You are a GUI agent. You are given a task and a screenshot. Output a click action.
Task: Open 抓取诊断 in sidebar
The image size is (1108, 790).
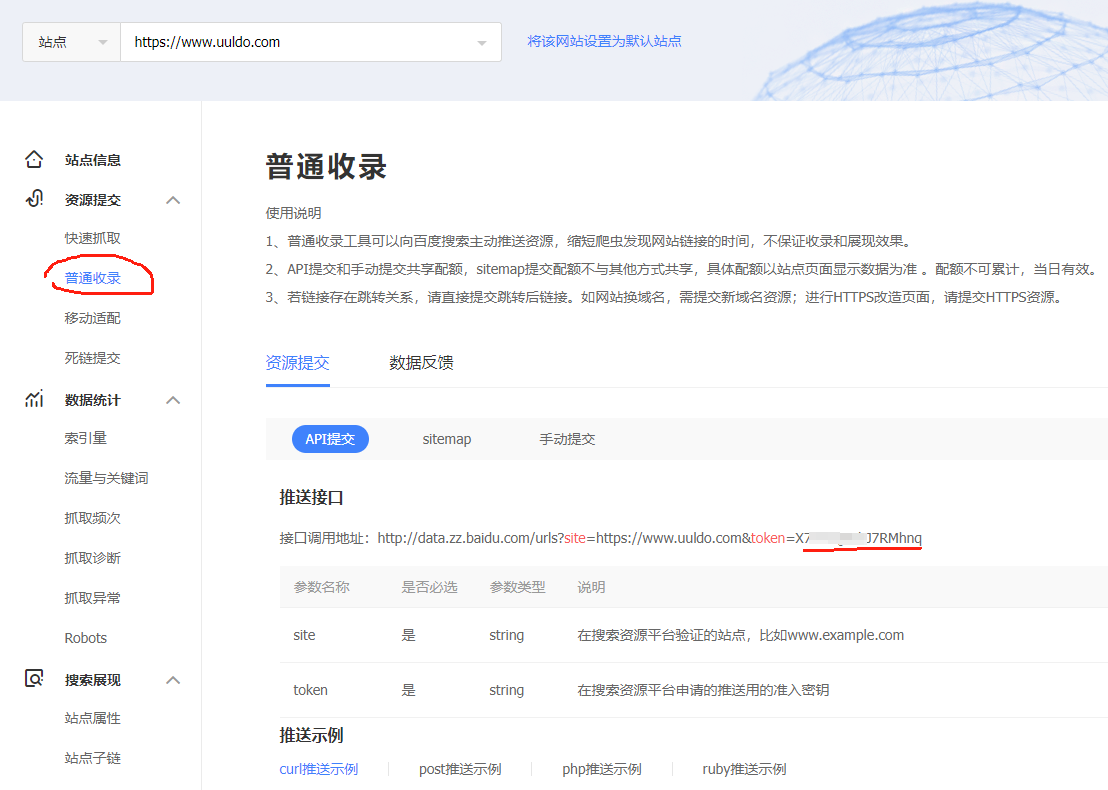point(93,558)
